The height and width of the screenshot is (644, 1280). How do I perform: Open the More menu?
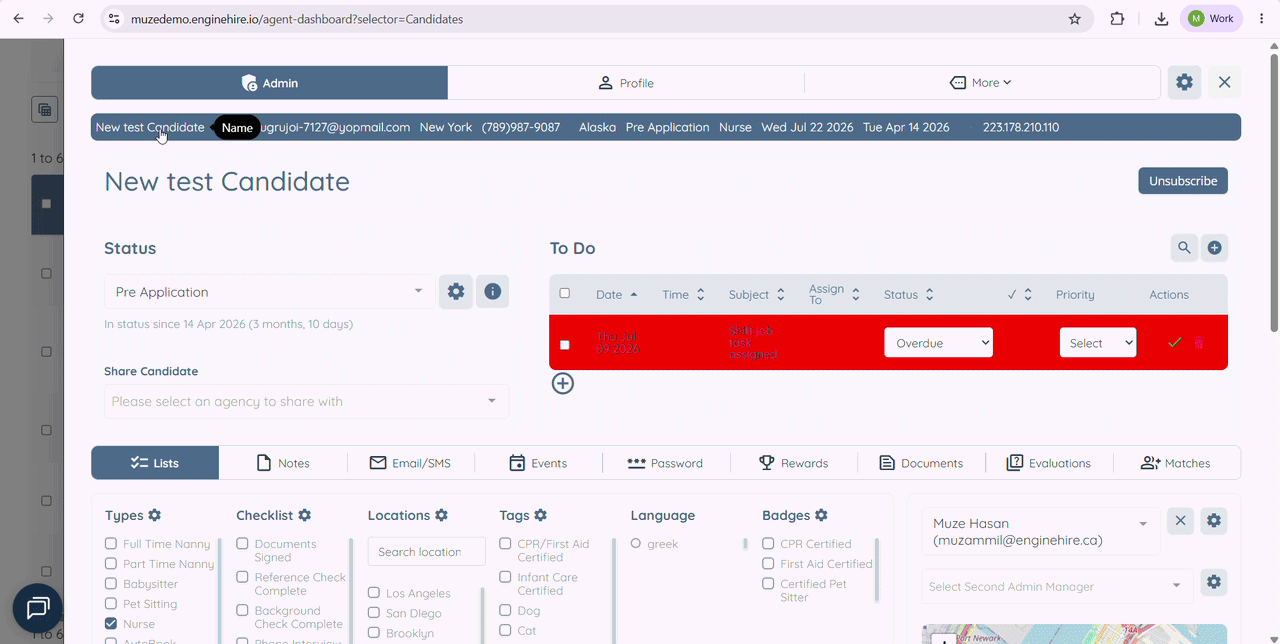981,83
